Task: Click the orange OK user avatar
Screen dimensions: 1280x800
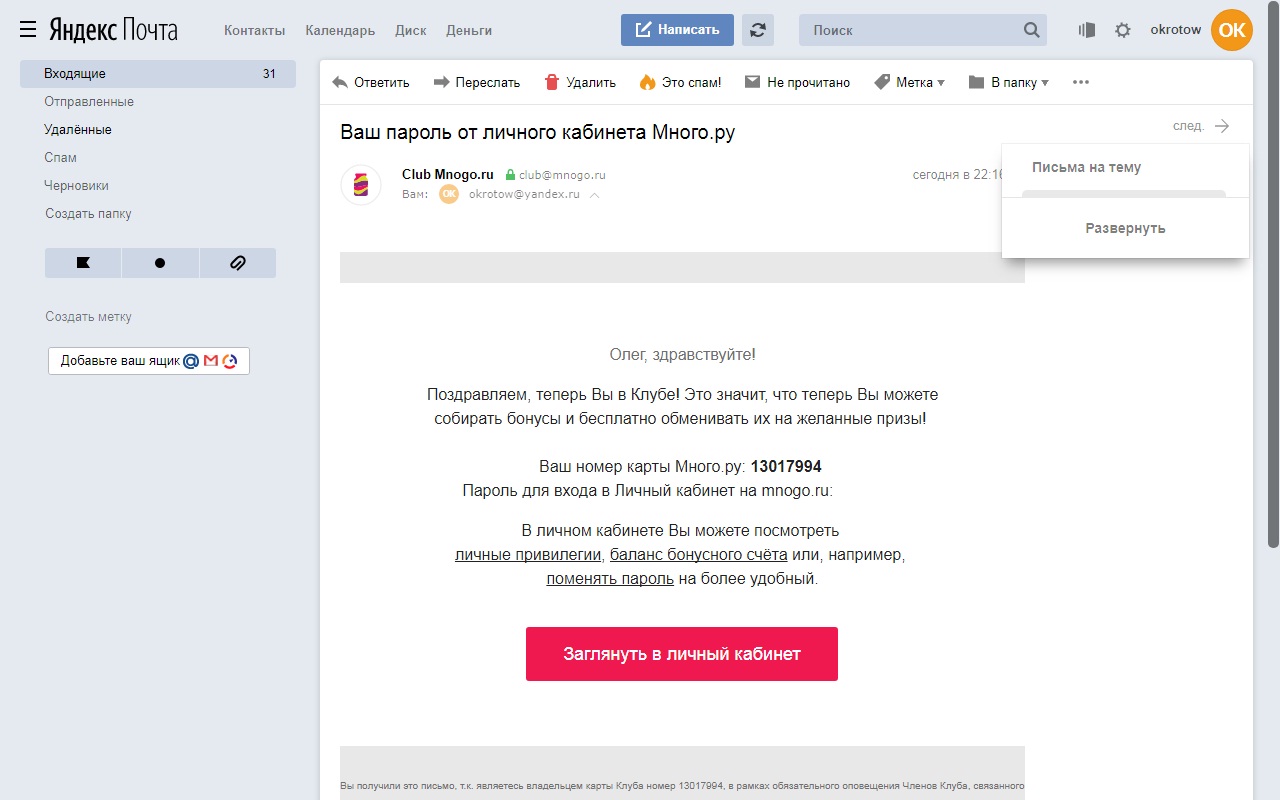Action: pos(1232,30)
